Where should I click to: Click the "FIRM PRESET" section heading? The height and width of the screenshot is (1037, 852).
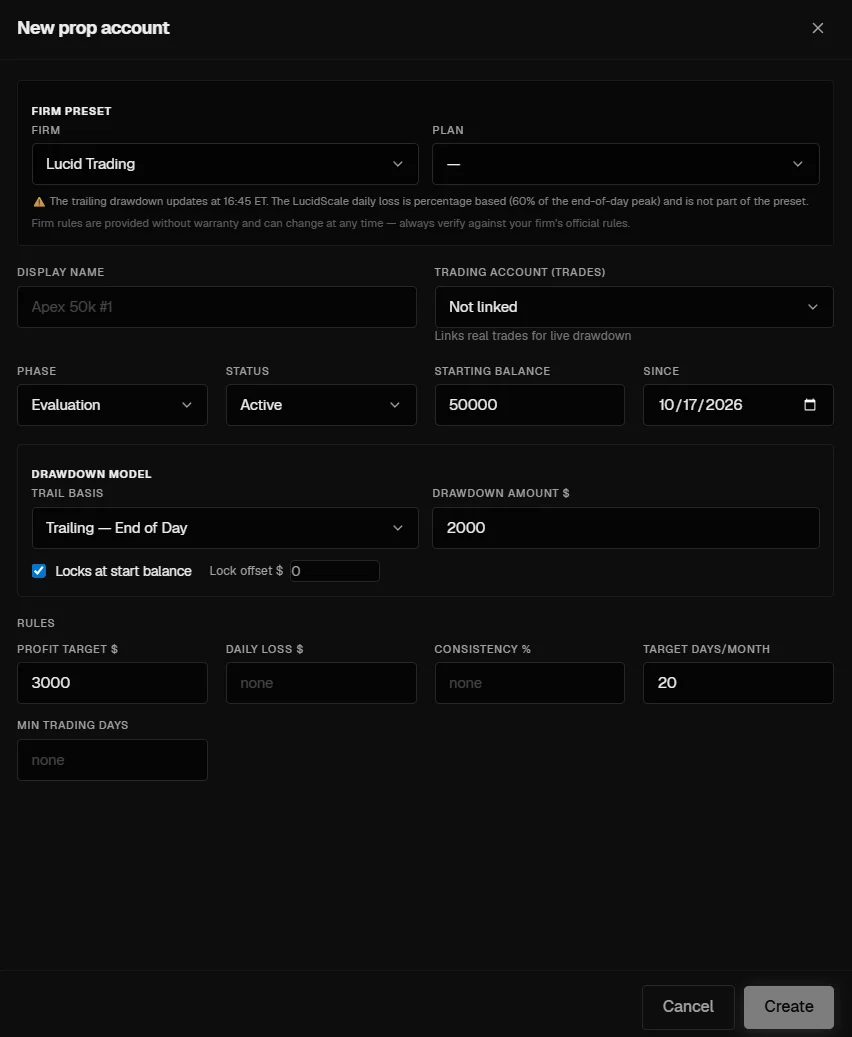tap(71, 111)
